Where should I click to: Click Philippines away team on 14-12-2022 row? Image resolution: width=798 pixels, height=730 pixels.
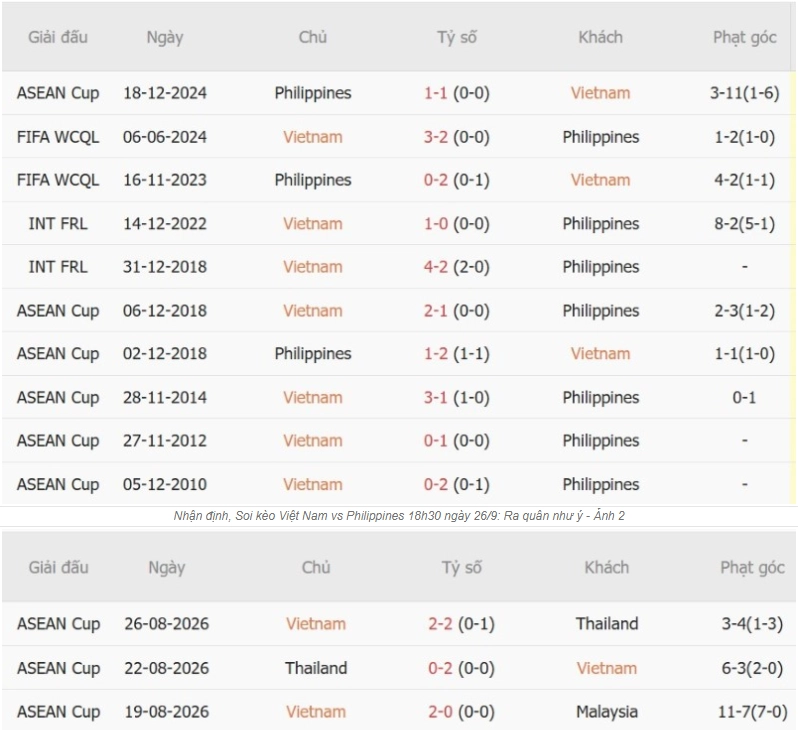click(601, 224)
